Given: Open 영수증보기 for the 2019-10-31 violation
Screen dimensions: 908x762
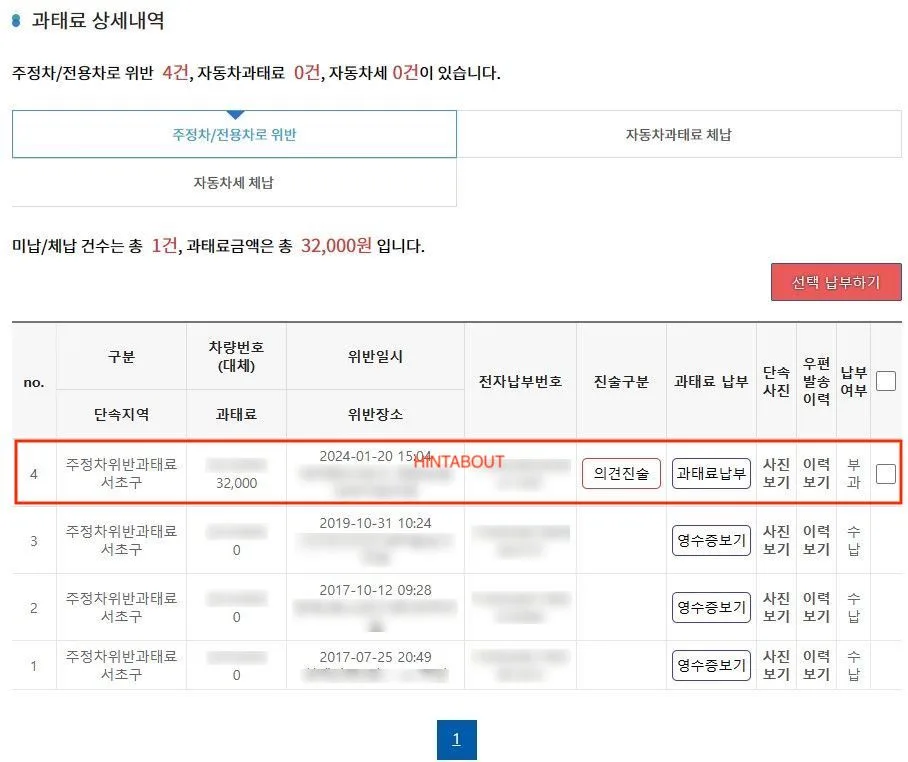Looking at the screenshot, I should point(711,540).
